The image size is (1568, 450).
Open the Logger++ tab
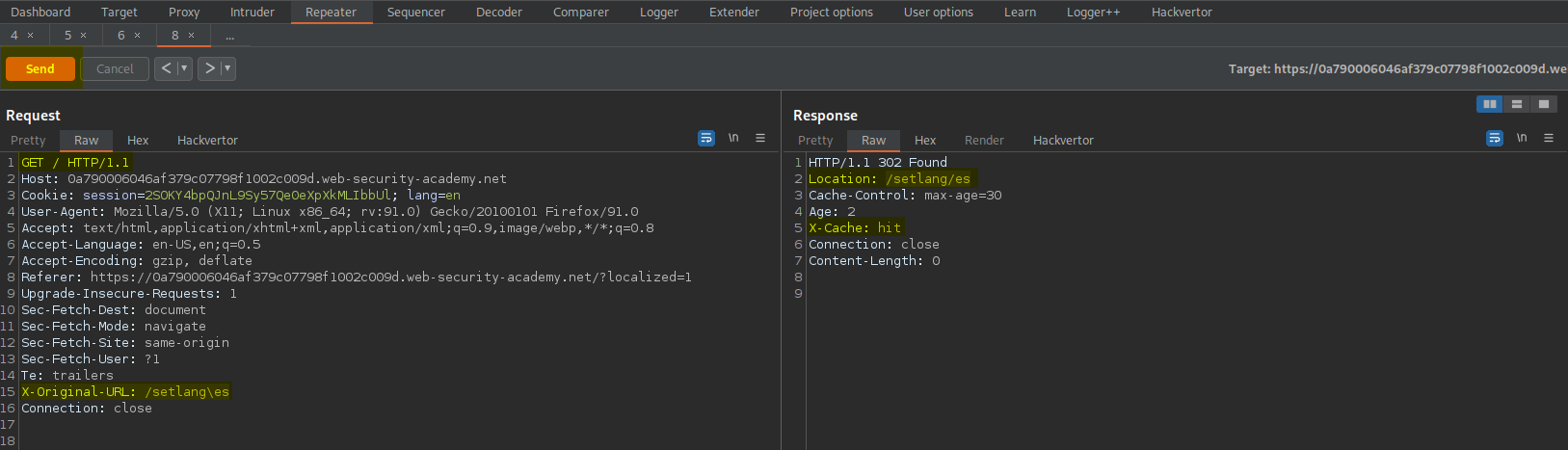tap(1094, 12)
